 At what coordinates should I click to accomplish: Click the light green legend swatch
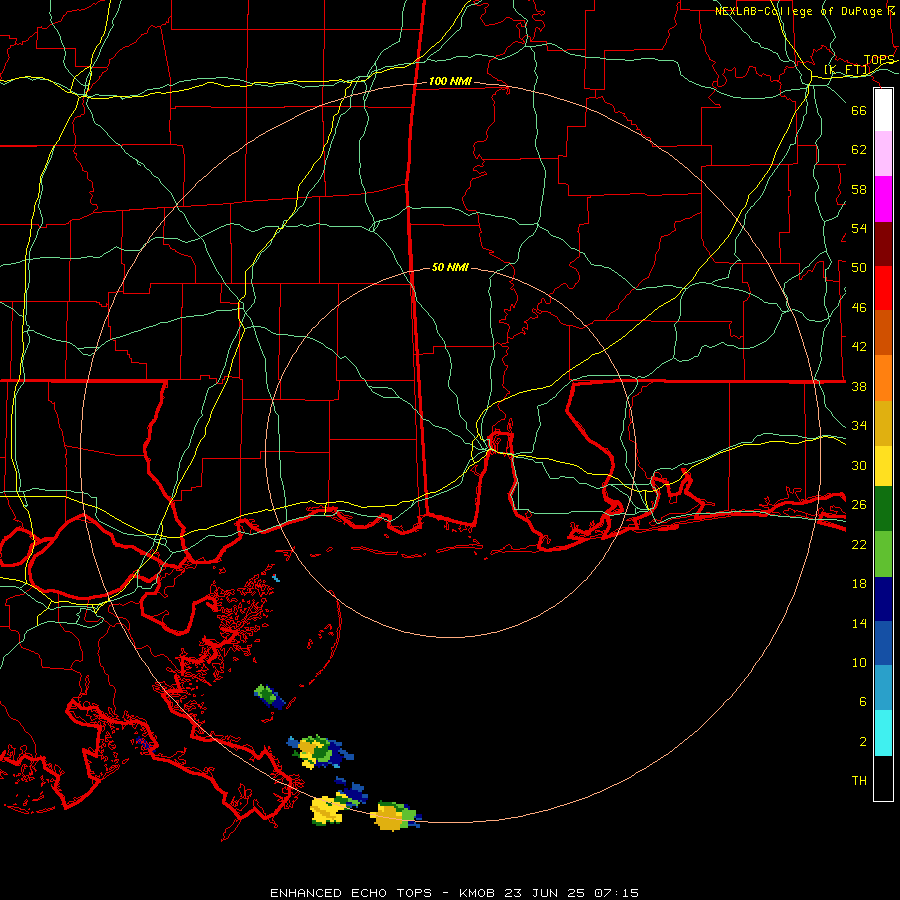883,554
